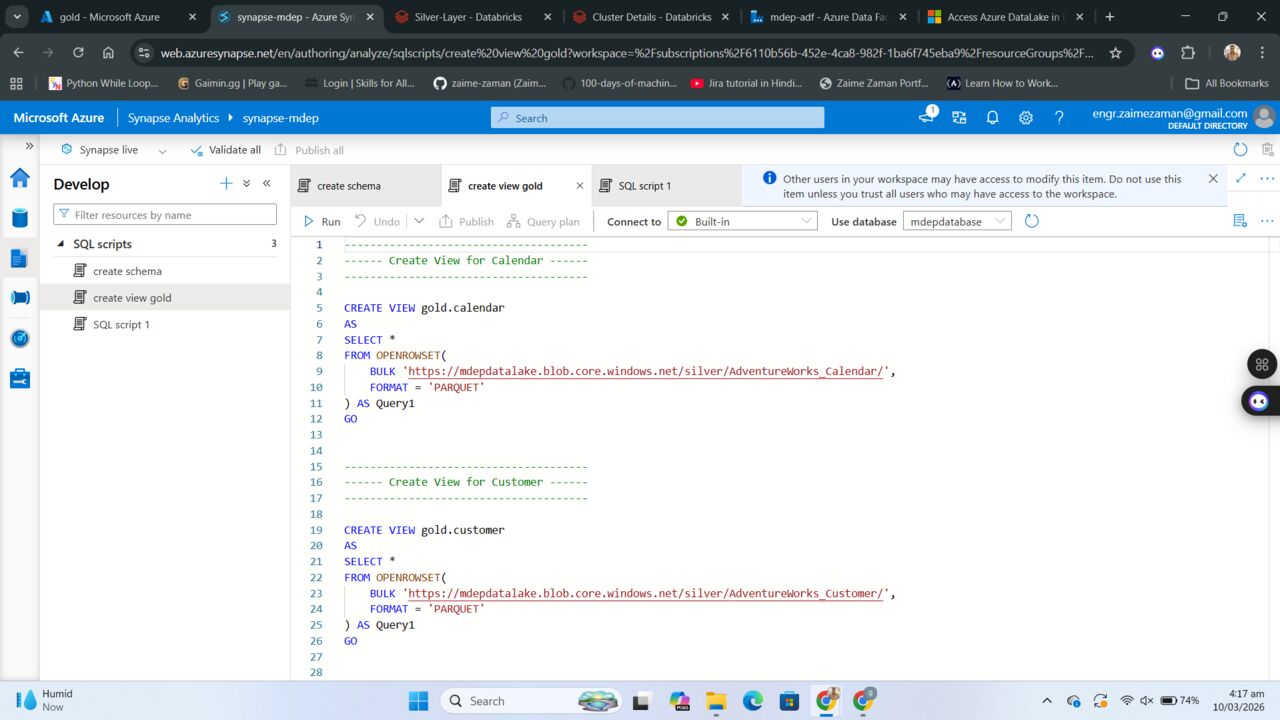Screen dimensions: 1280x720
Task: Switch to Silver-Layer Databricks browser tab
Action: [x=472, y=17]
